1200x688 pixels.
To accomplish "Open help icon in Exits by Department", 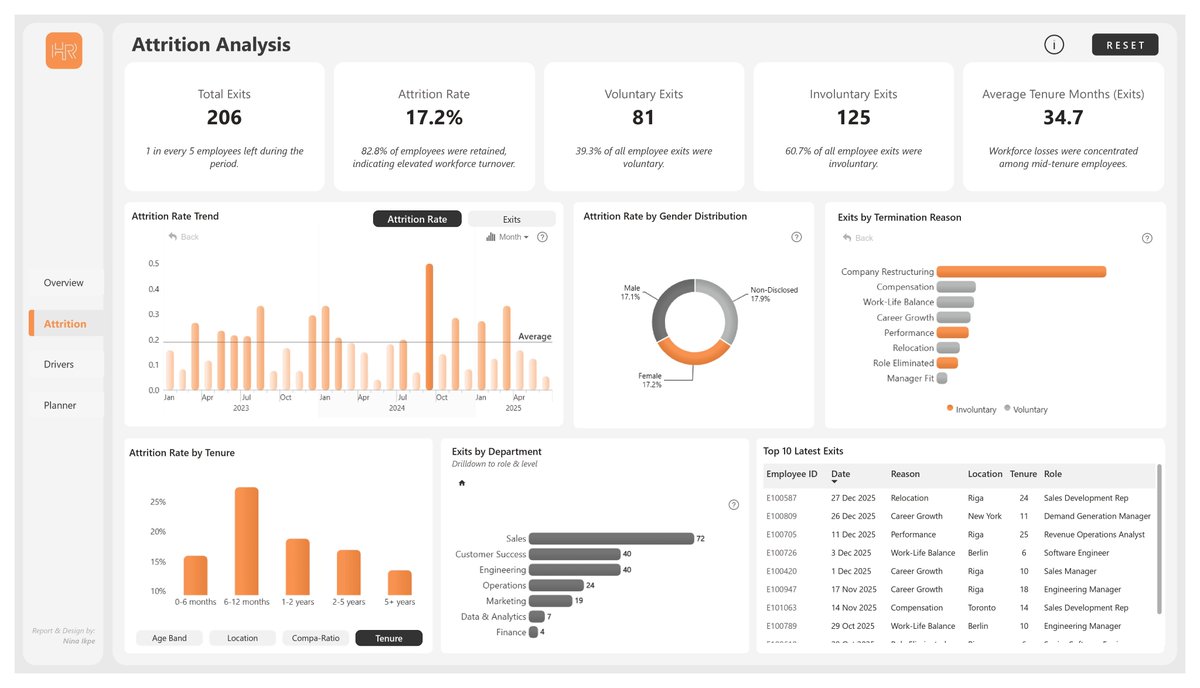I will [734, 505].
